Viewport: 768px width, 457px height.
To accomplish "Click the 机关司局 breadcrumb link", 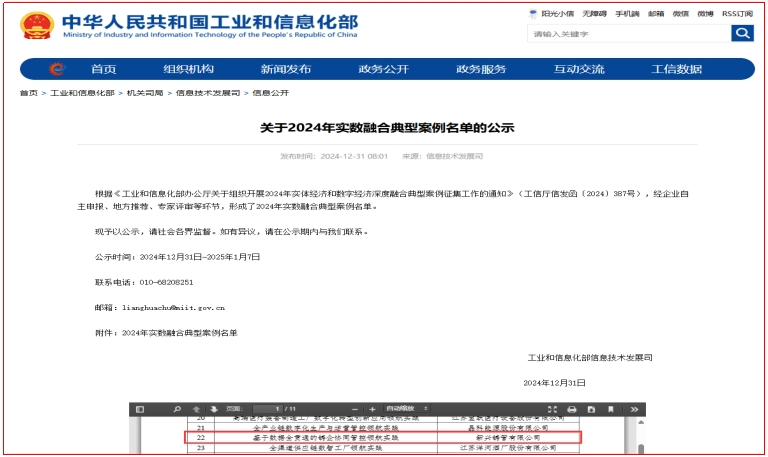I will [145, 93].
